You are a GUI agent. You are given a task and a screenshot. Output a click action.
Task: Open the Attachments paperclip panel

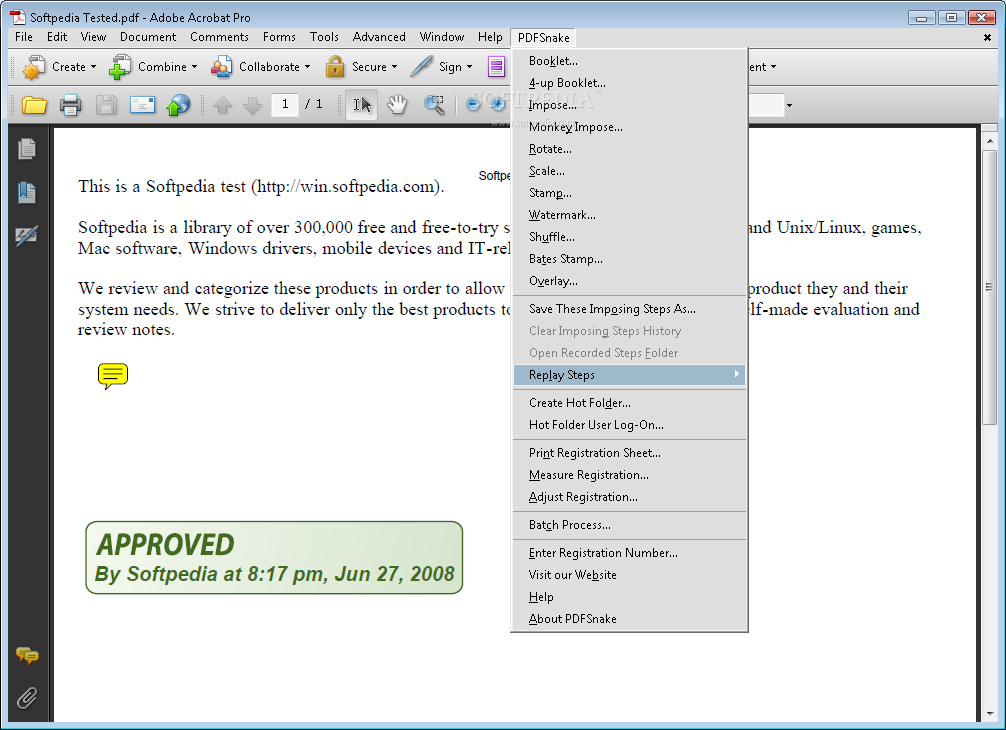point(27,697)
